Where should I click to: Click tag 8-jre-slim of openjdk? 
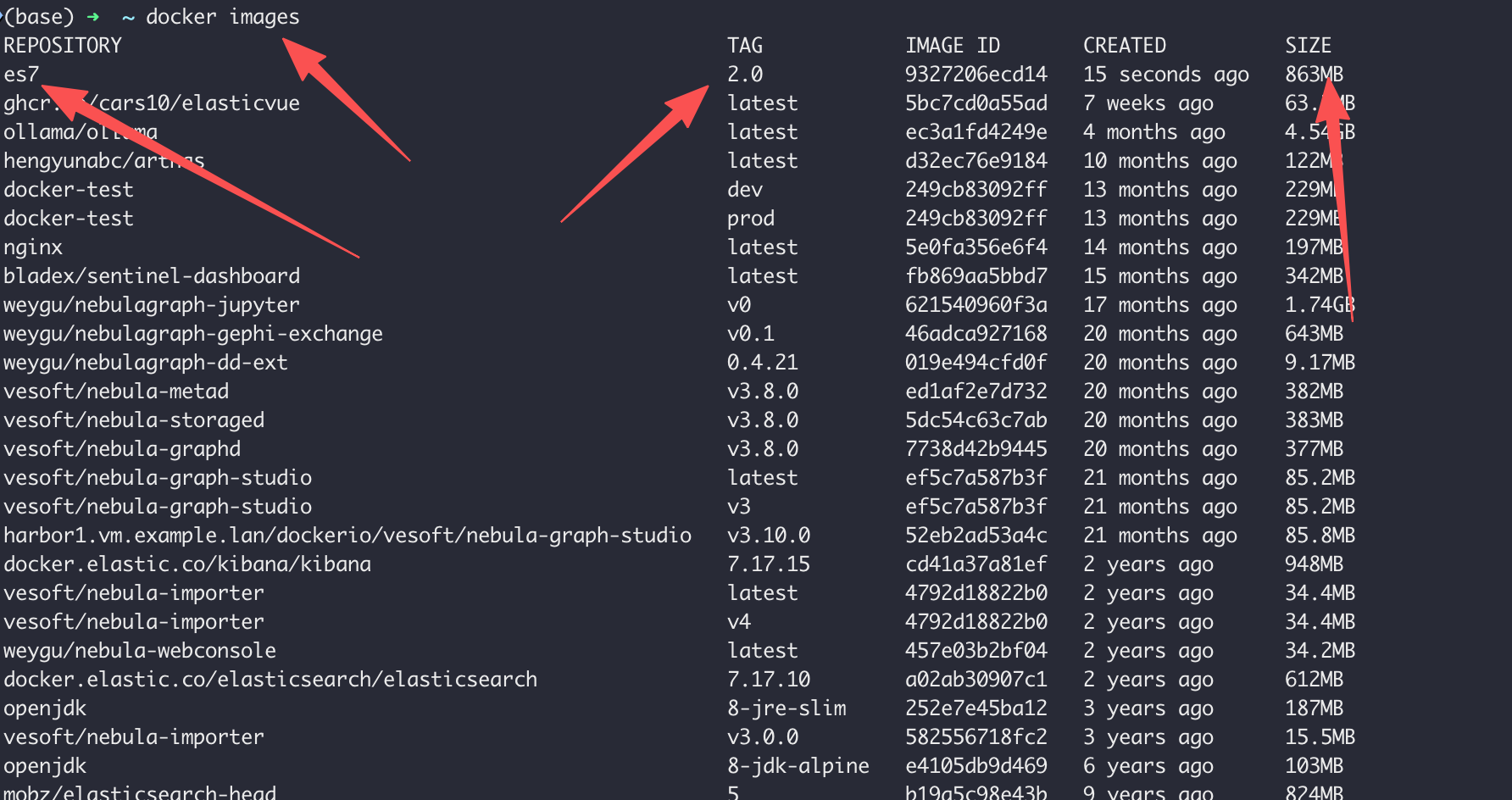tap(787, 708)
